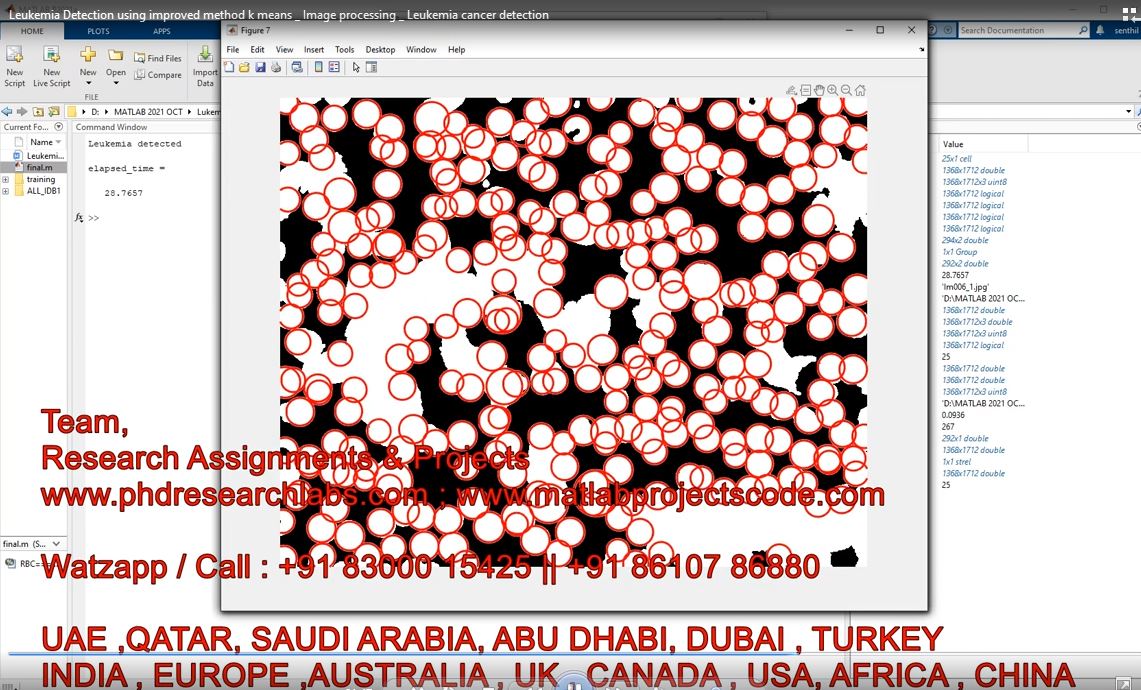Viewport: 1141px width, 690px height.
Task: Select the zoom in tool on axes toolbar
Action: pyautogui.click(x=833, y=90)
